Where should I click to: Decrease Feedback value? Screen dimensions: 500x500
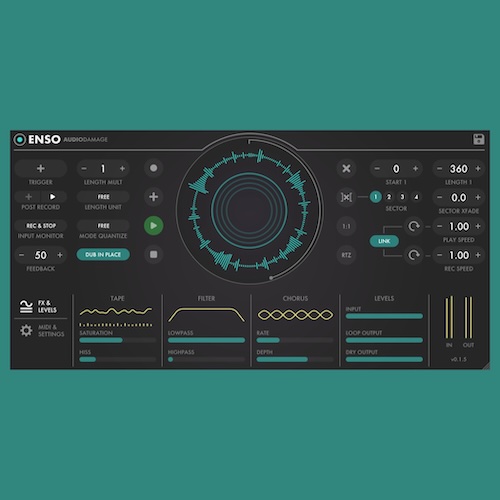coord(22,255)
